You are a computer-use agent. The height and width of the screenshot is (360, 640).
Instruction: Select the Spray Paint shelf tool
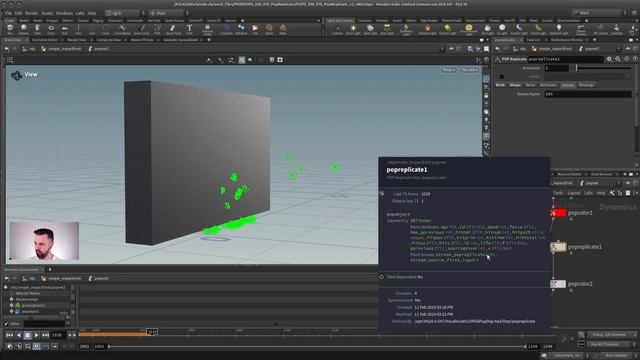tap(173, 29)
